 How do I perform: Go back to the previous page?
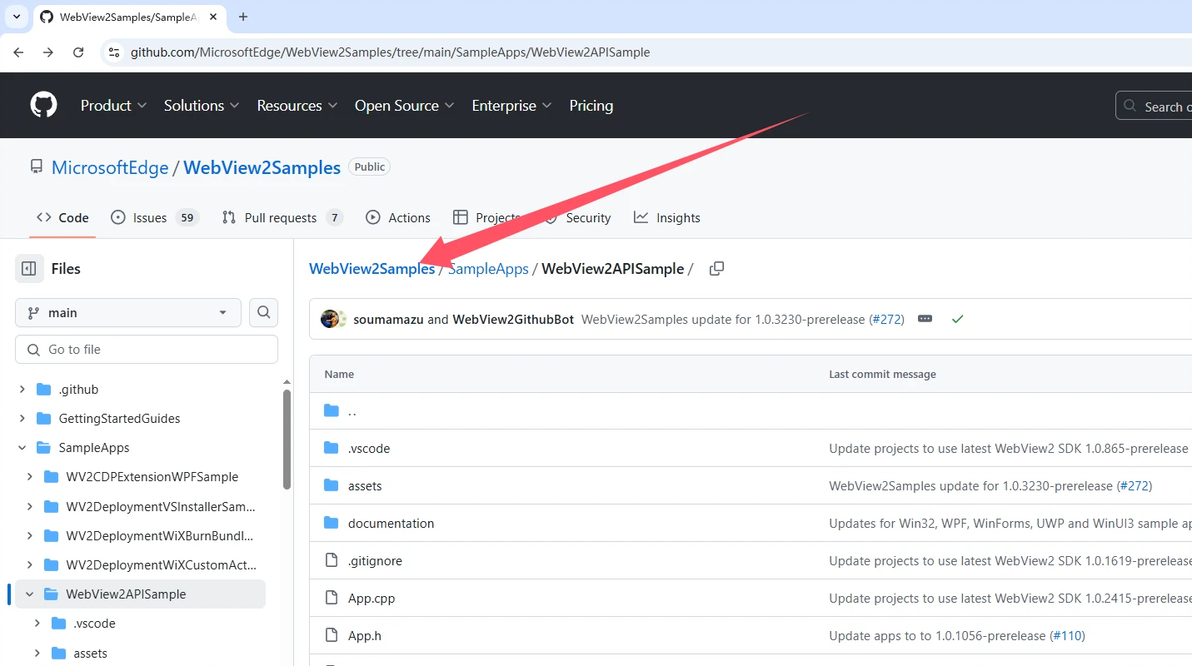click(19, 52)
